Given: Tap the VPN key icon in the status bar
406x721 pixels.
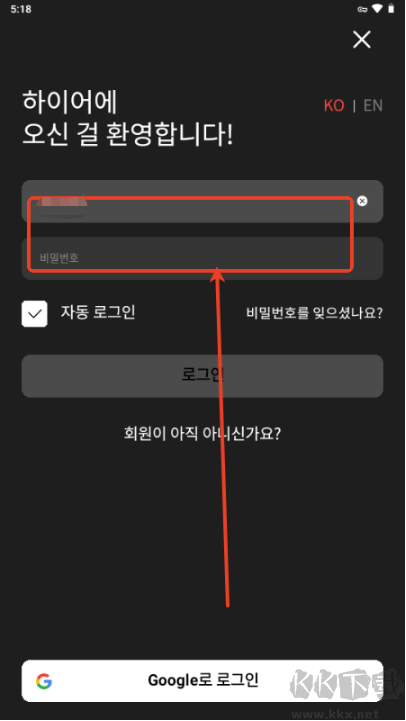Looking at the screenshot, I should coord(362,9).
